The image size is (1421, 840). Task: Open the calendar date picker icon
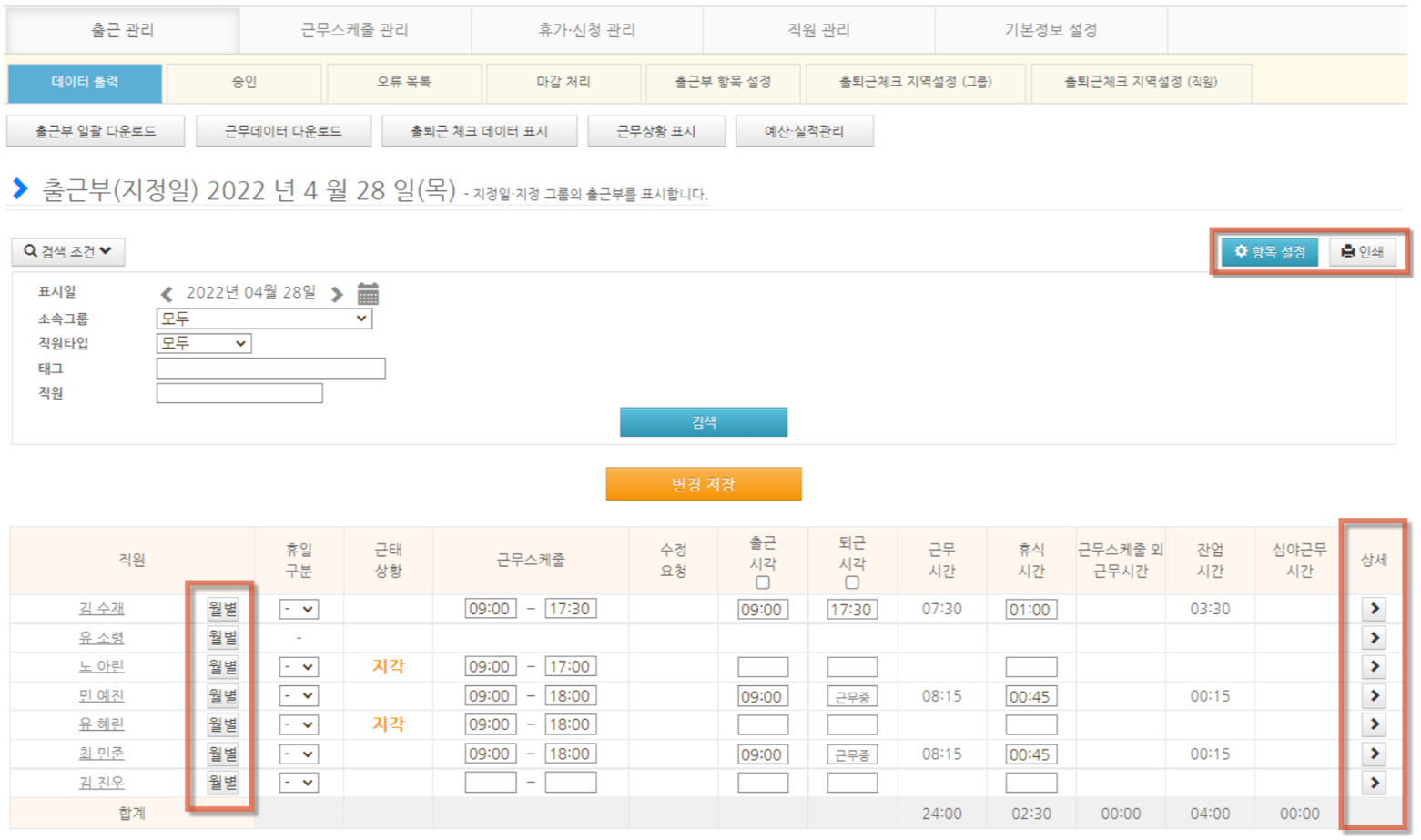click(368, 294)
